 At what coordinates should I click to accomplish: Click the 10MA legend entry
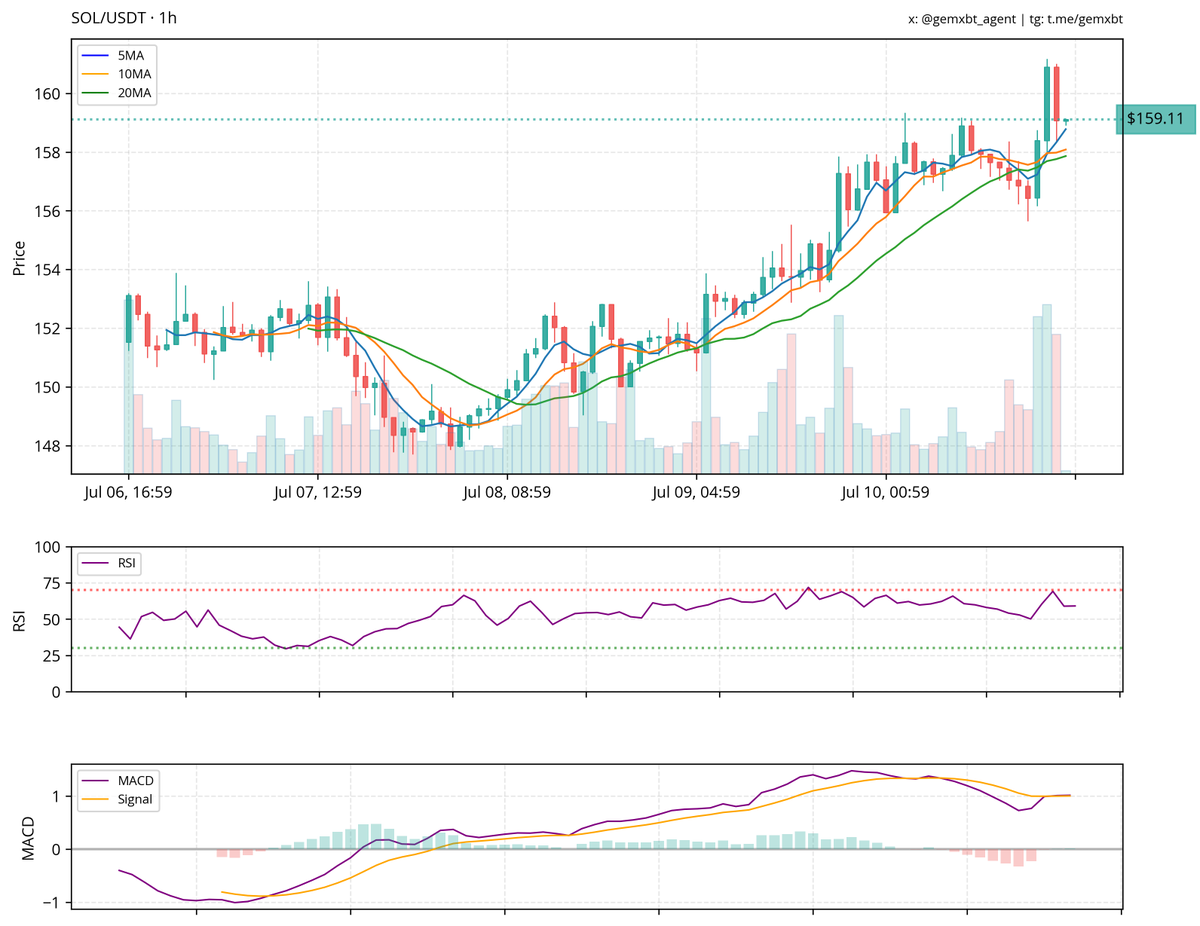click(118, 74)
